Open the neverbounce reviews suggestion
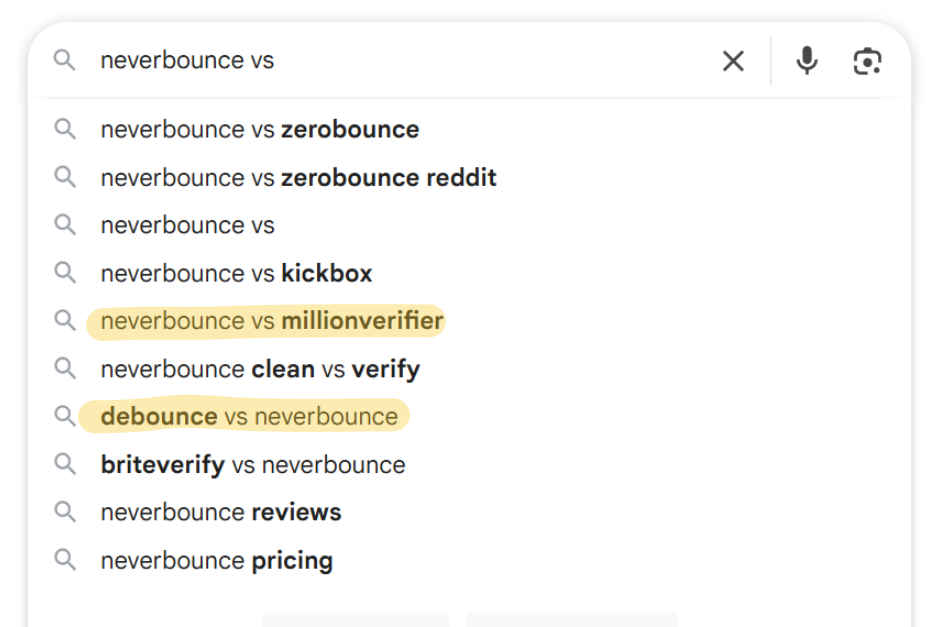This screenshot has width=942, height=627. tap(220, 512)
